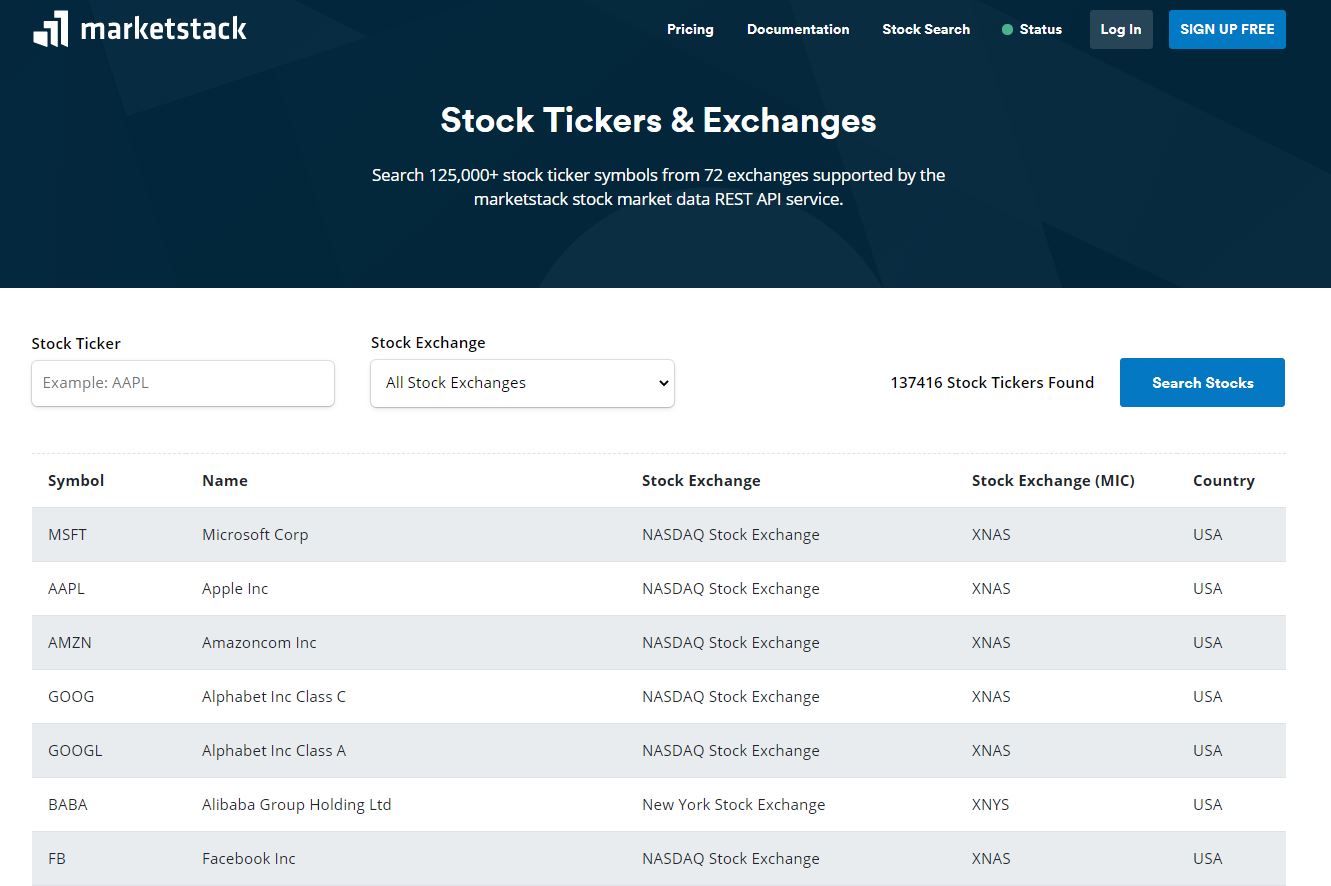Expand the All Stock Exchanges selector

pos(522,383)
